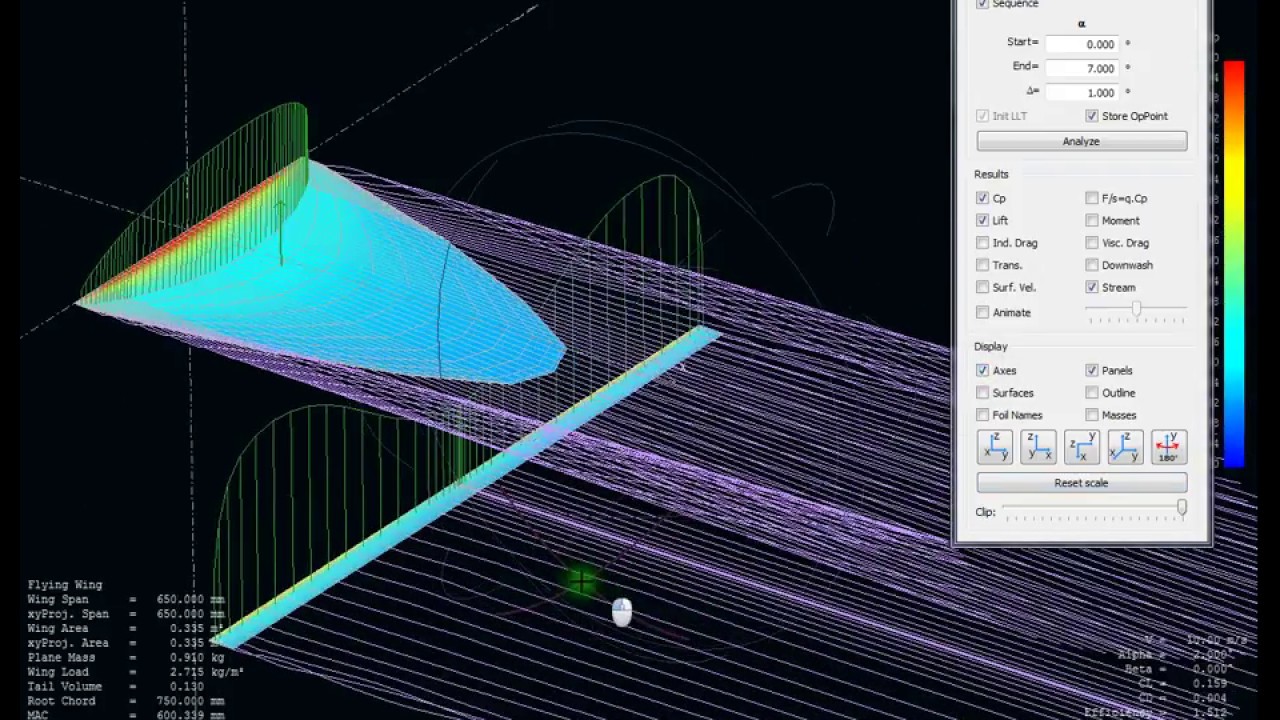Click the Reset scale button
This screenshot has height=720, width=1280.
1082,483
